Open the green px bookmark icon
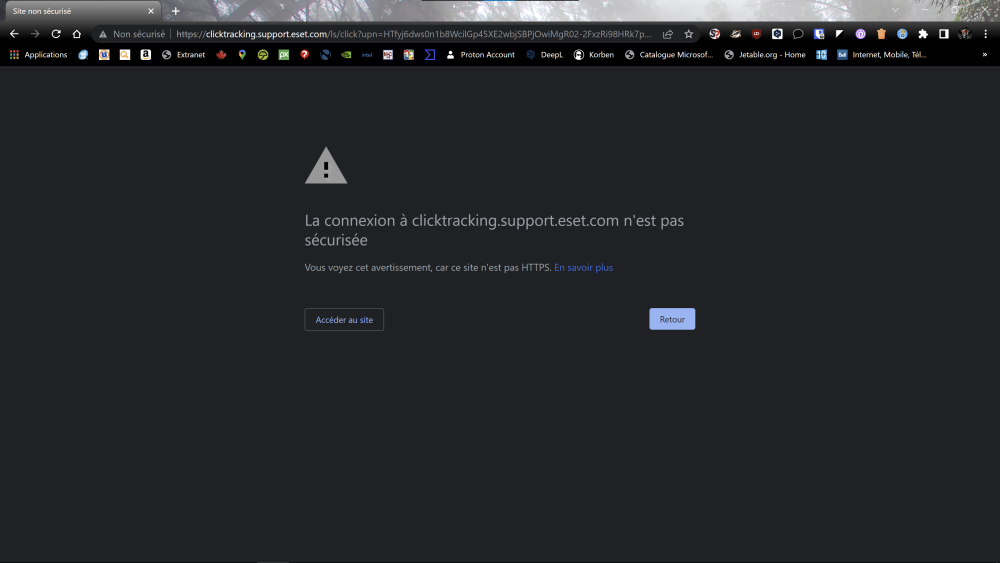1000x563 pixels. (x=284, y=55)
